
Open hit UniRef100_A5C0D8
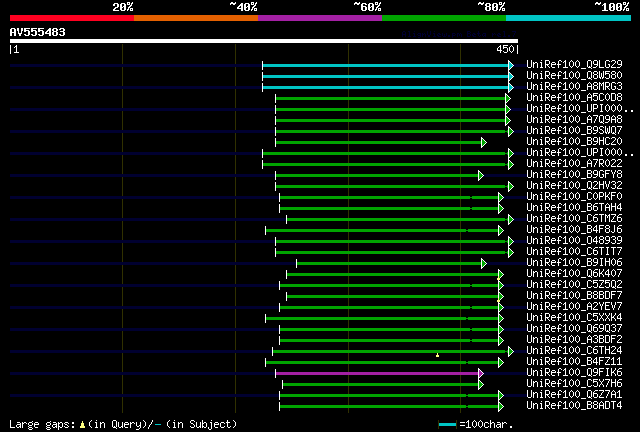pyautogui.click(x=574, y=97)
